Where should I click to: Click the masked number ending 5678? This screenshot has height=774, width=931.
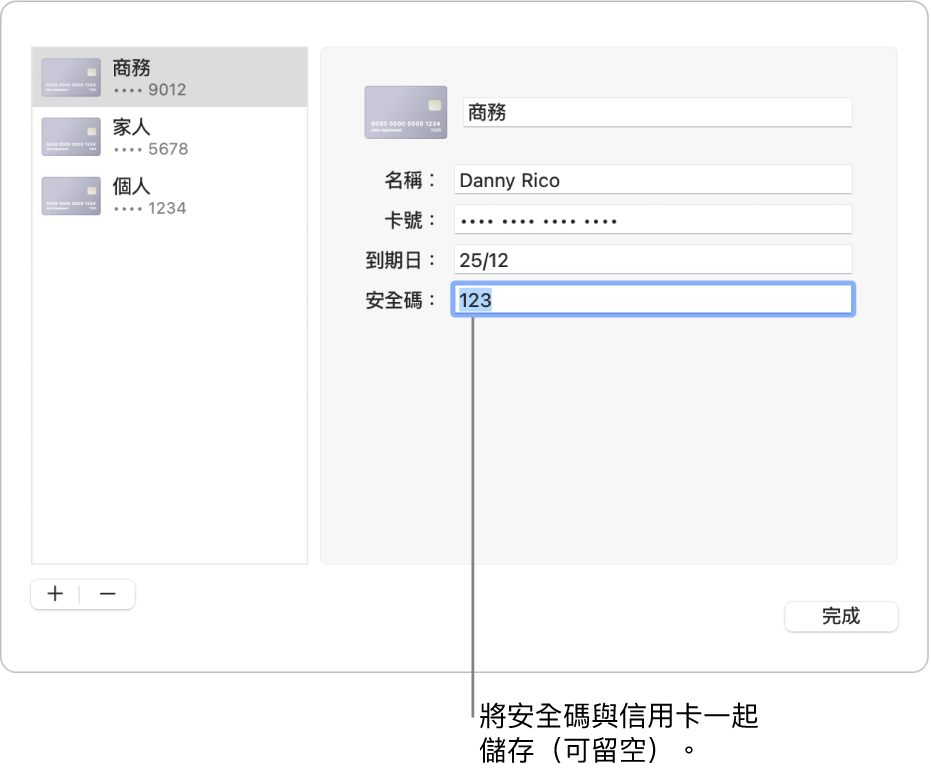coord(150,150)
